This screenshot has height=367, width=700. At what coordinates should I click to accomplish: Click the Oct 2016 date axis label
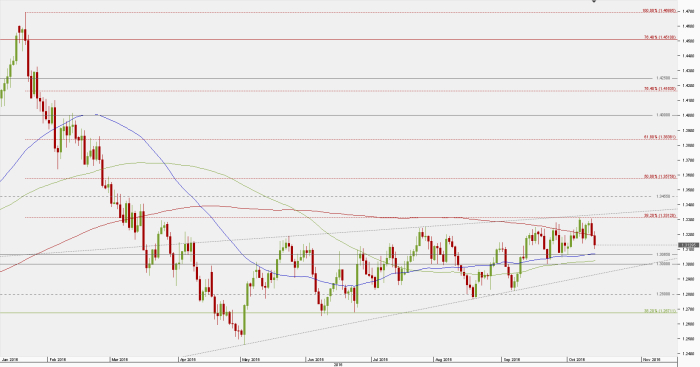click(x=576, y=359)
